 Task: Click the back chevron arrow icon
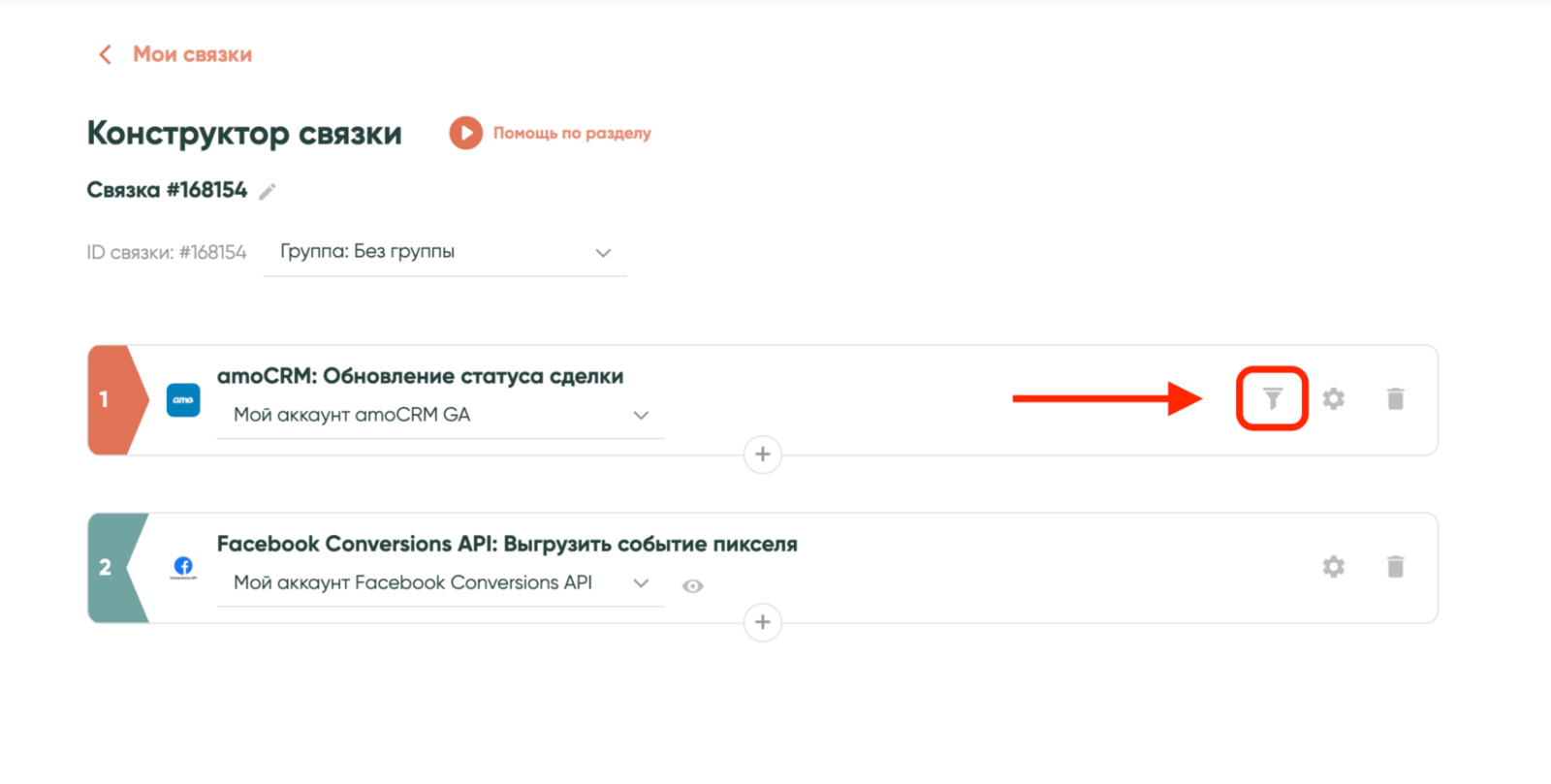[x=105, y=54]
